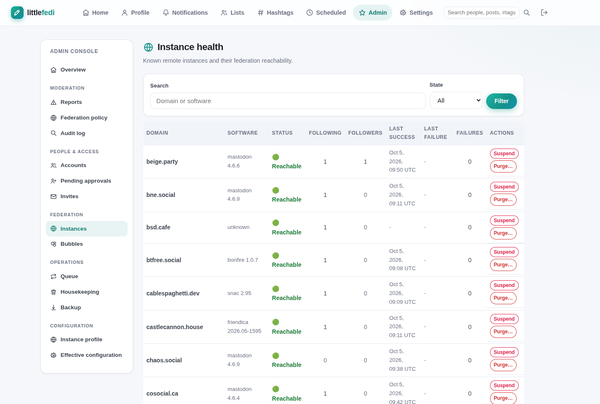Click the Instances globe icon in sidebar
Viewport: 600px width, 404px height.
pos(54,229)
